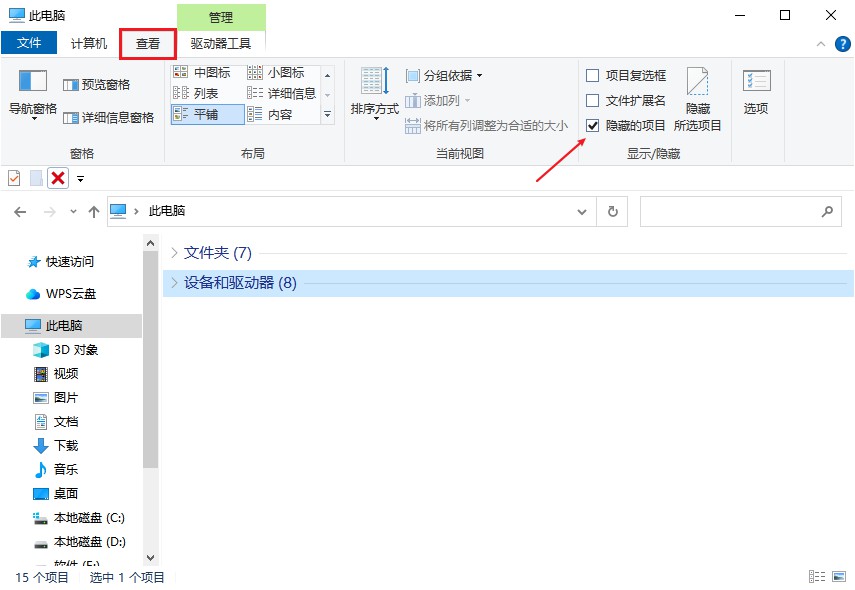This screenshot has height=590, width=855.
Task: Switch to the 驱动器工具 tab
Action: tap(221, 44)
